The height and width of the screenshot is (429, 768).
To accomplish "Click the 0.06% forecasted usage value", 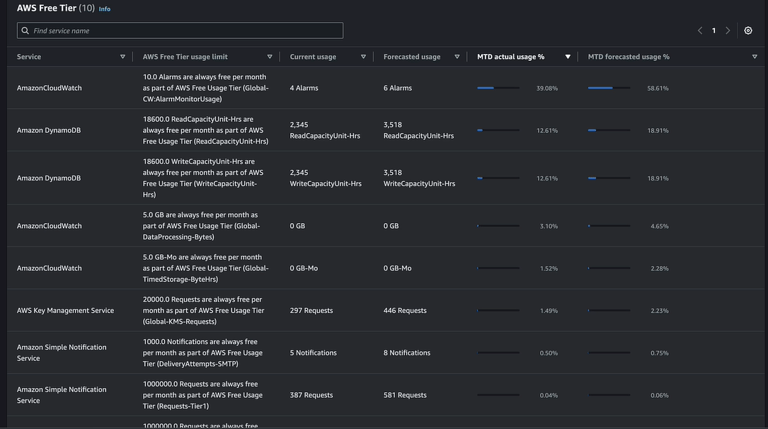I will (x=659, y=395).
